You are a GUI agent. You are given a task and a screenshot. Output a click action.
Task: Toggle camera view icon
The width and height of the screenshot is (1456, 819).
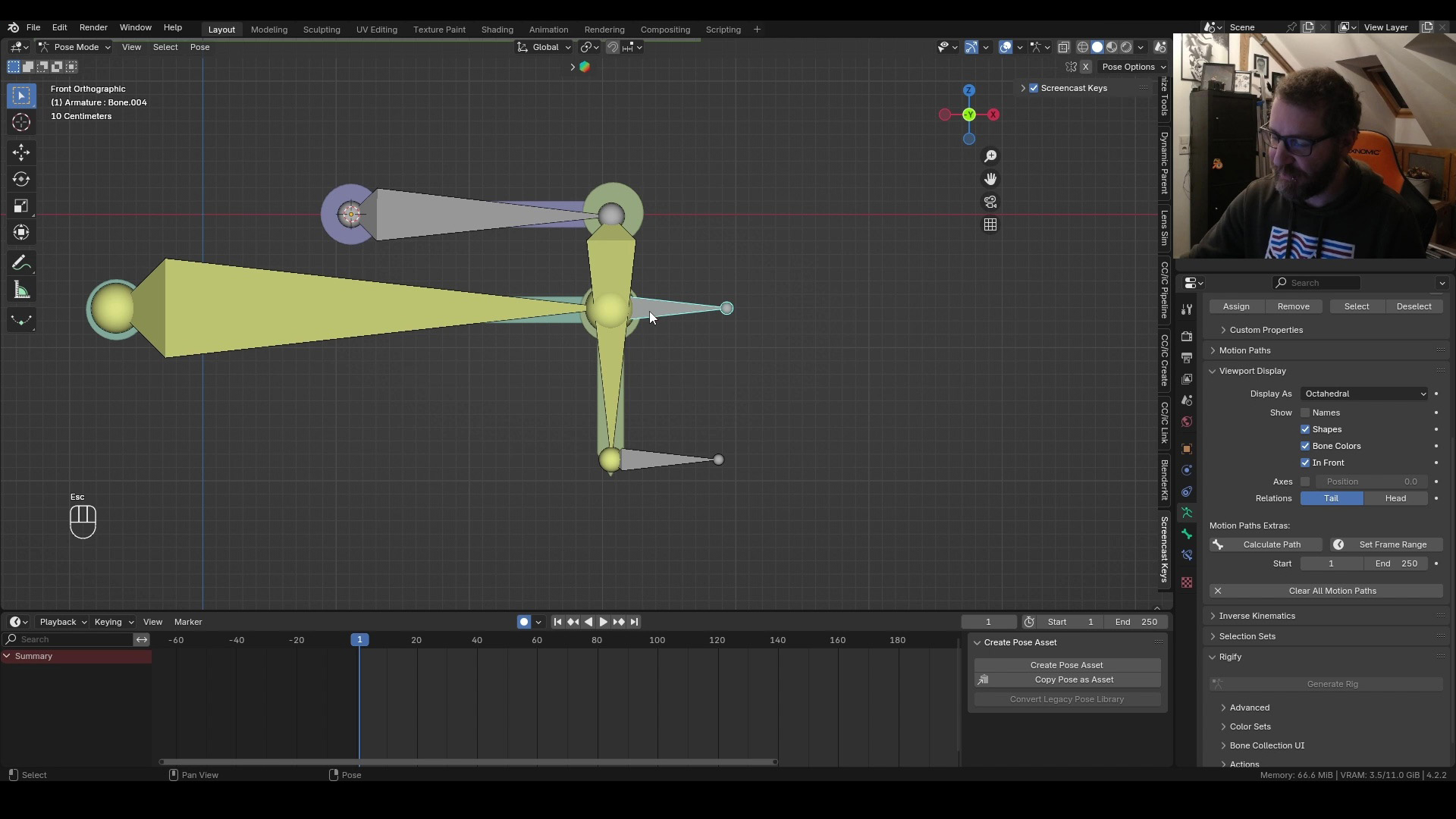click(990, 202)
